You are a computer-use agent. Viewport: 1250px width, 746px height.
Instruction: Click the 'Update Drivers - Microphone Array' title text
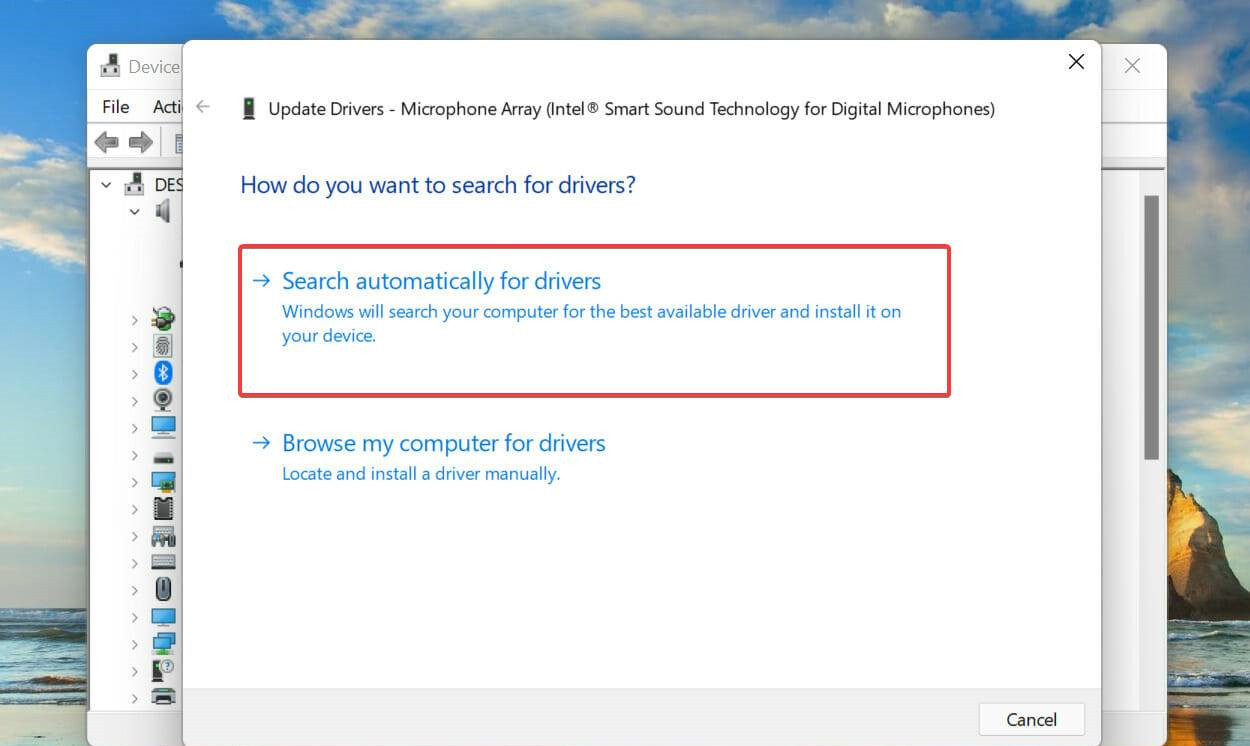click(x=632, y=109)
